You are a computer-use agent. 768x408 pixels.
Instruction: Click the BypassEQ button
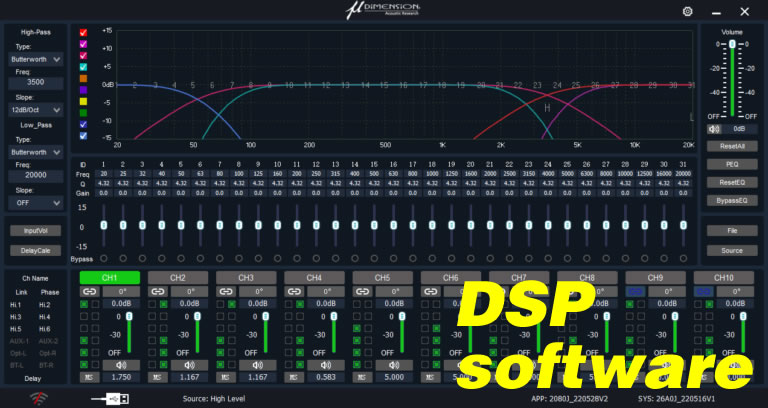pos(731,200)
